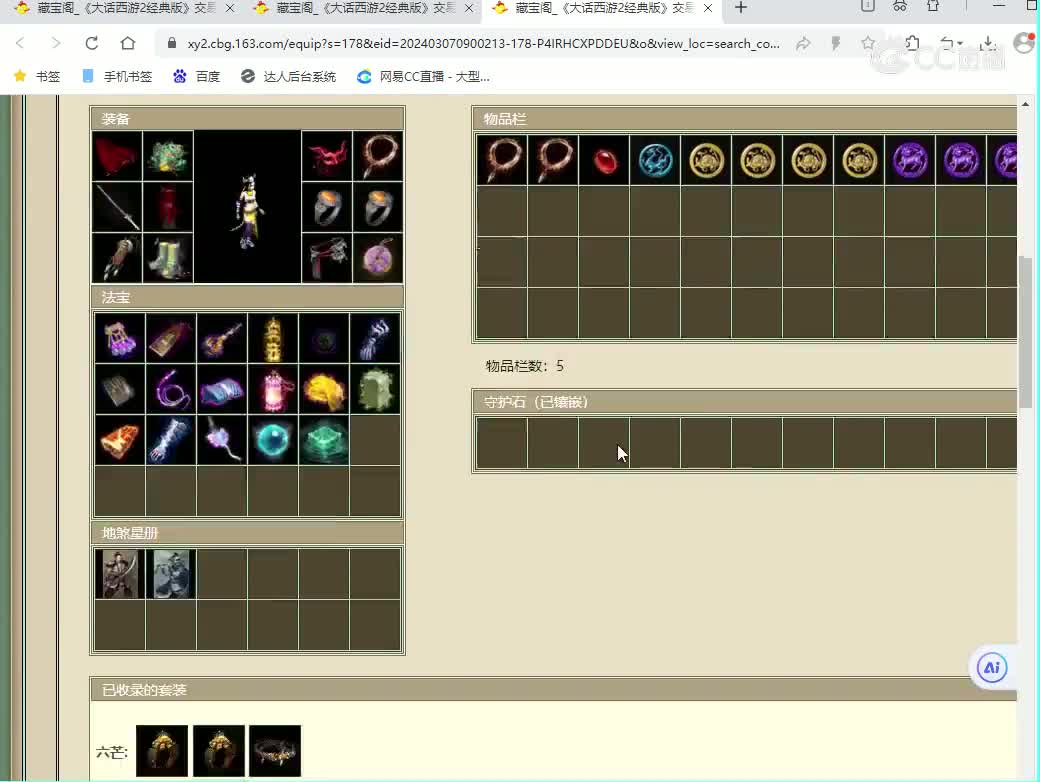Select the green jade box 法宝
This screenshot has height=782, width=1040.
pos(324,440)
